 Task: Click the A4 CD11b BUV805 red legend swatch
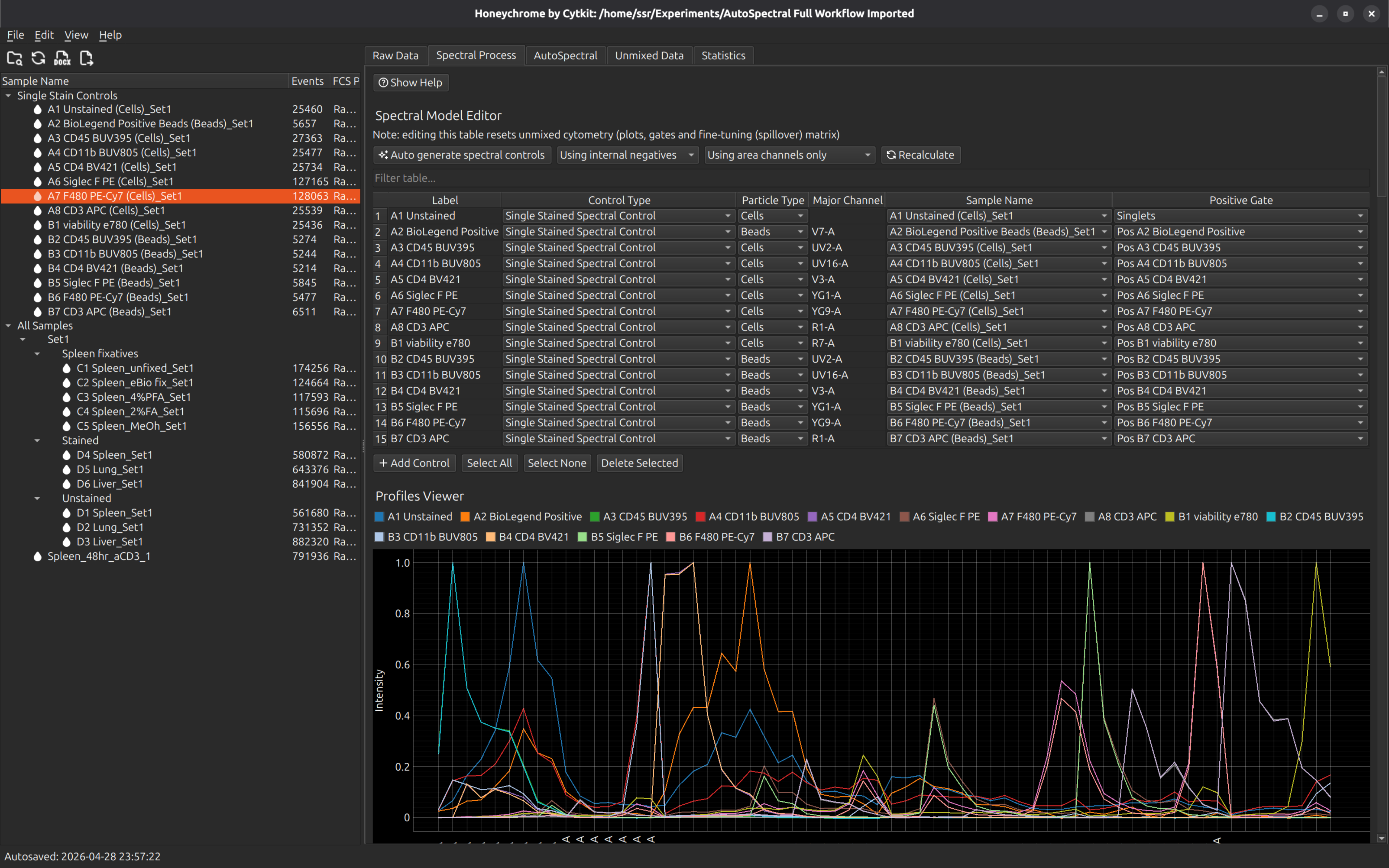point(700,517)
